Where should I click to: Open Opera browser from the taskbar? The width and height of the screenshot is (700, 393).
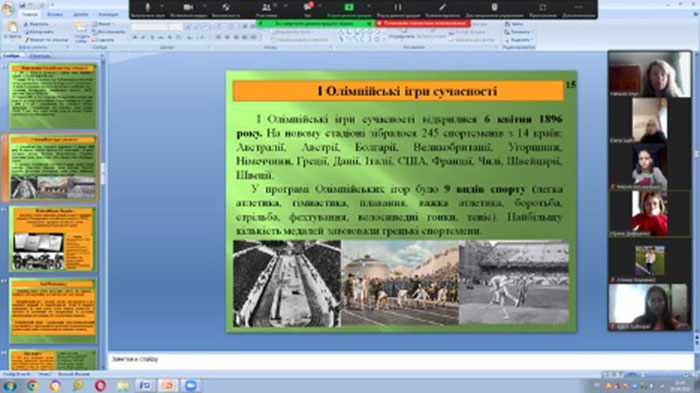click(x=100, y=385)
